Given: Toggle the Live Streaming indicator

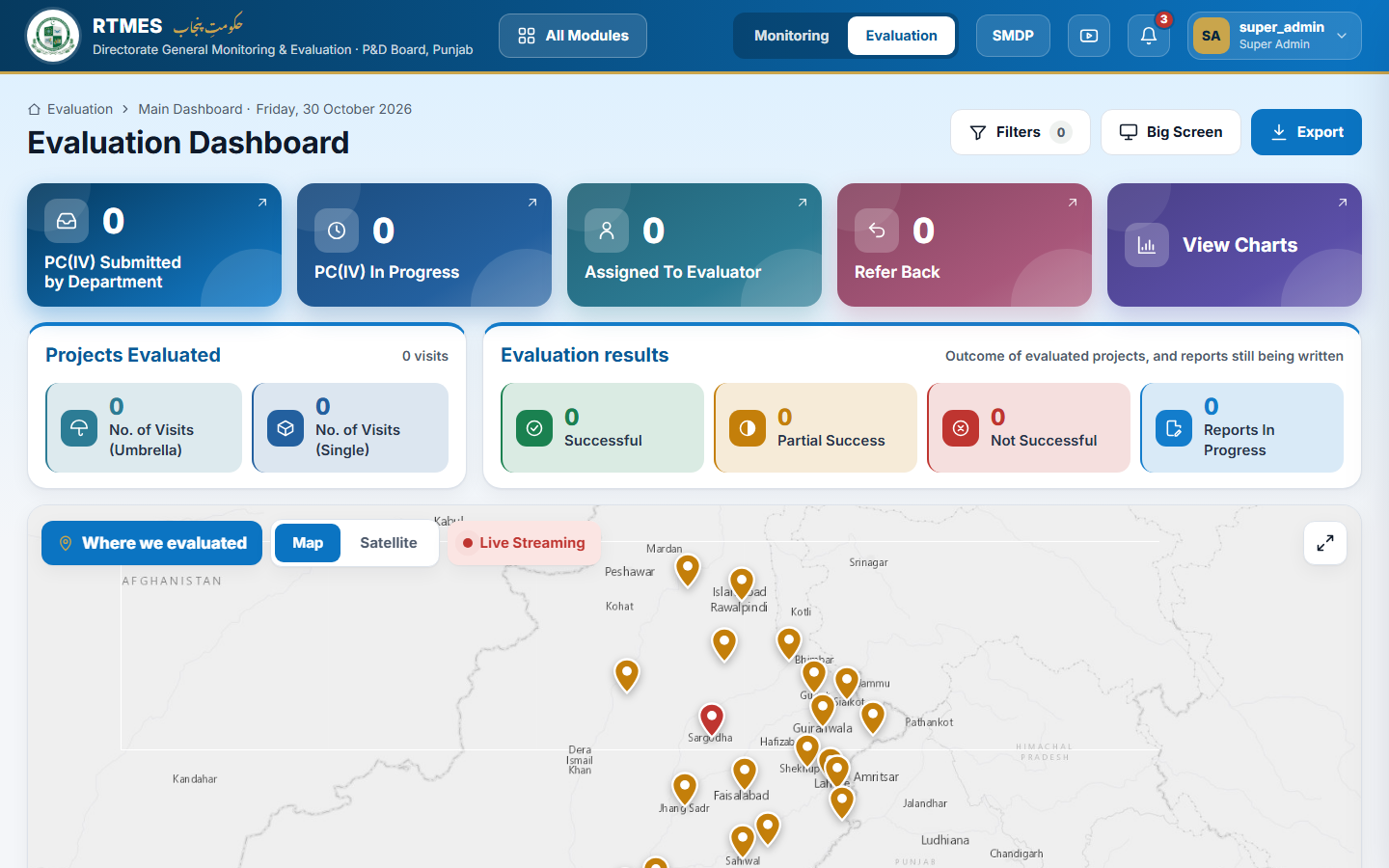Looking at the screenshot, I should click(524, 543).
